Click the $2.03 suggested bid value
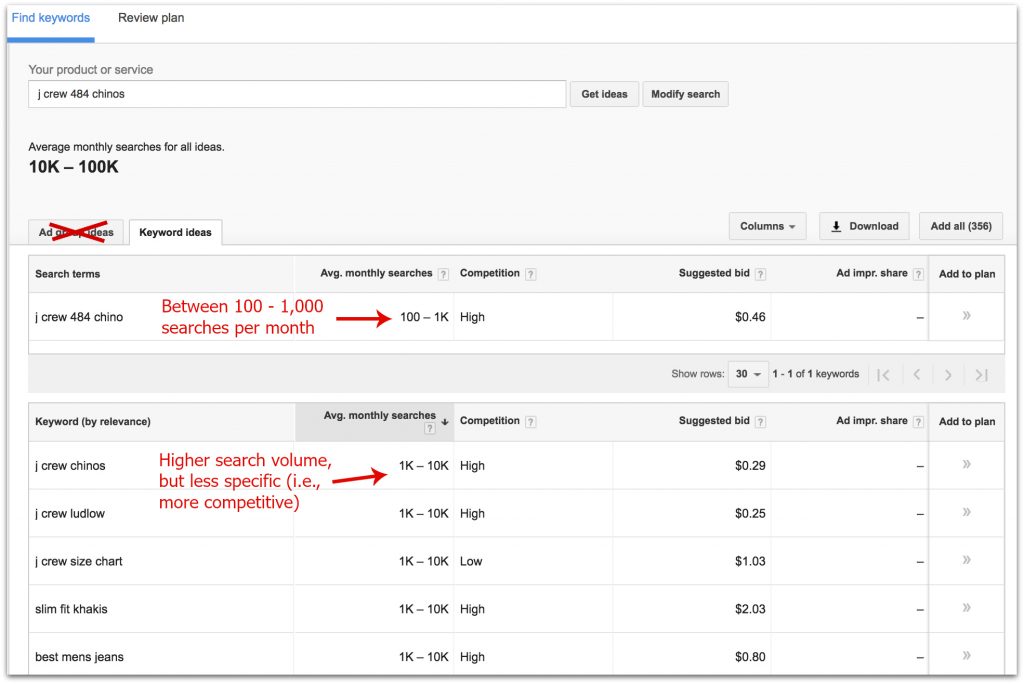1024x684 pixels. [750, 609]
